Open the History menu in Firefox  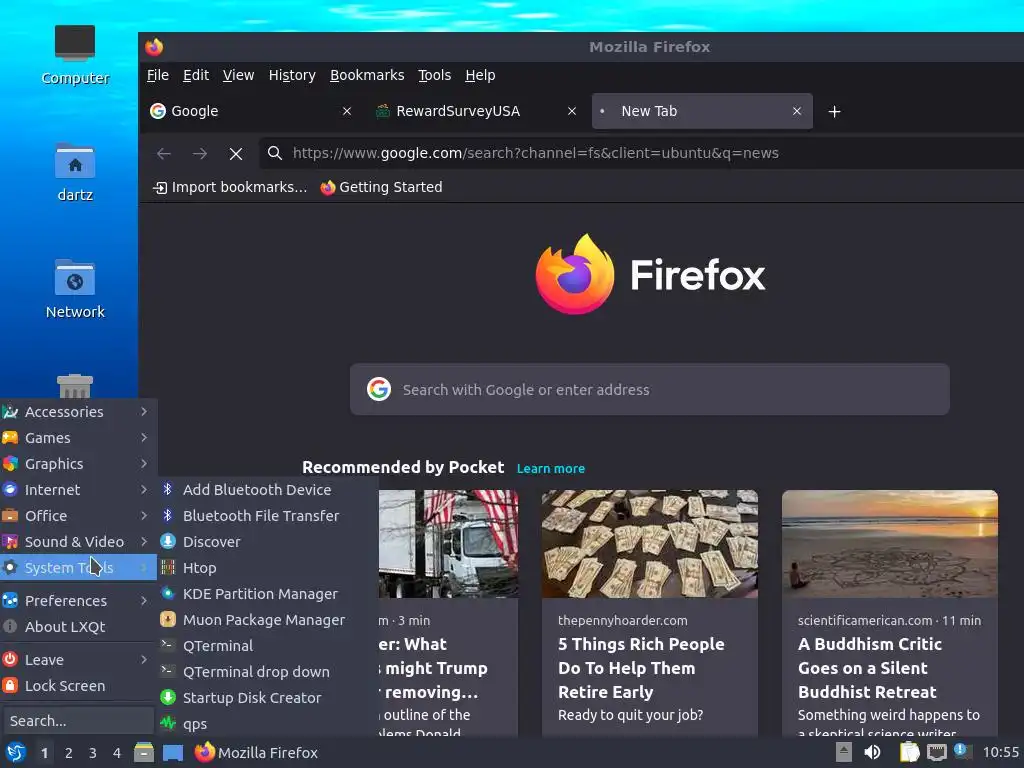(291, 75)
